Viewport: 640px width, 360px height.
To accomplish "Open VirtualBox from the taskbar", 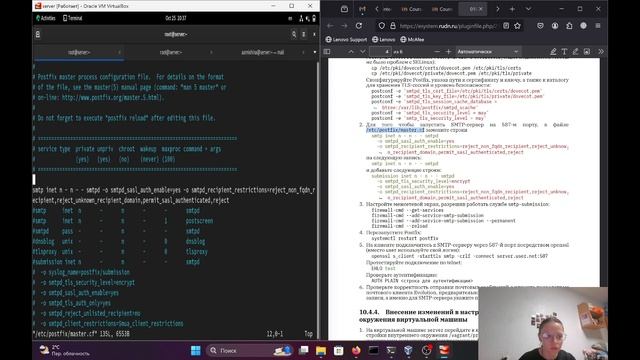I will coord(408,350).
